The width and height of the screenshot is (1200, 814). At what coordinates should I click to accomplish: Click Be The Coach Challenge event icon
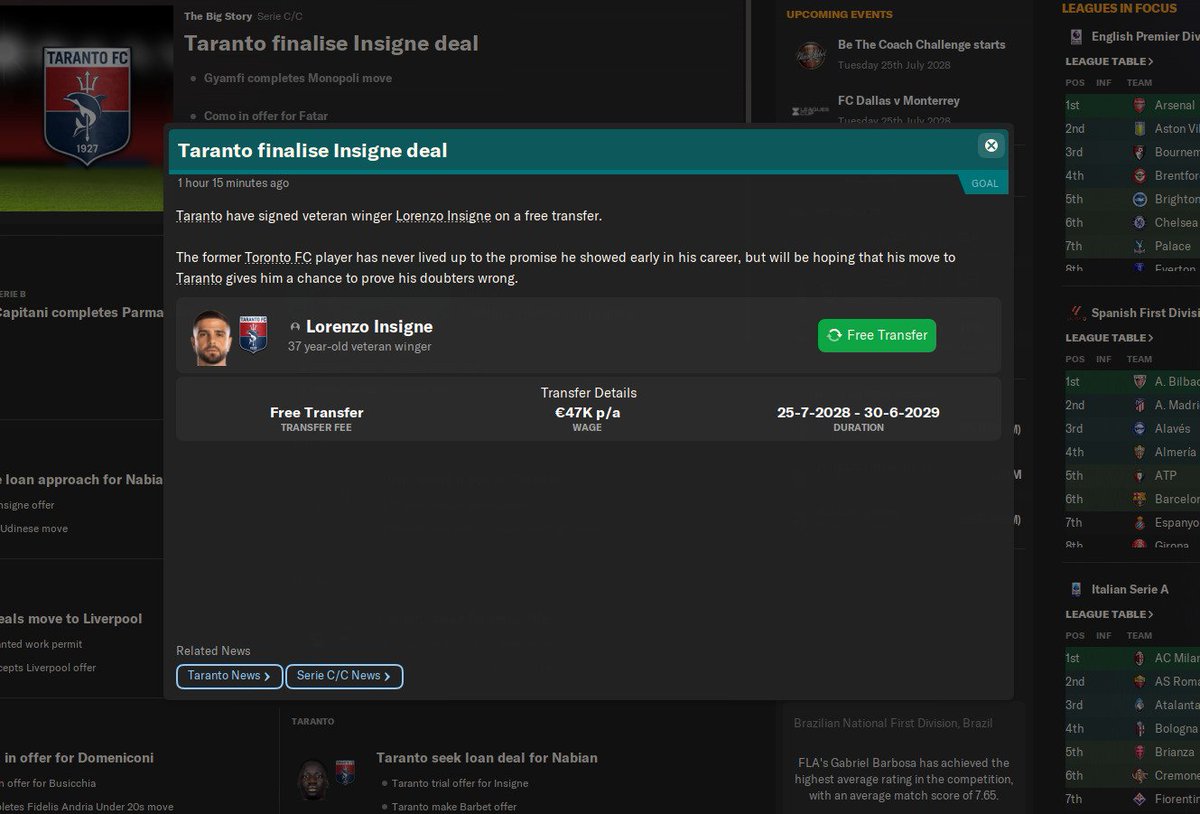(810, 55)
